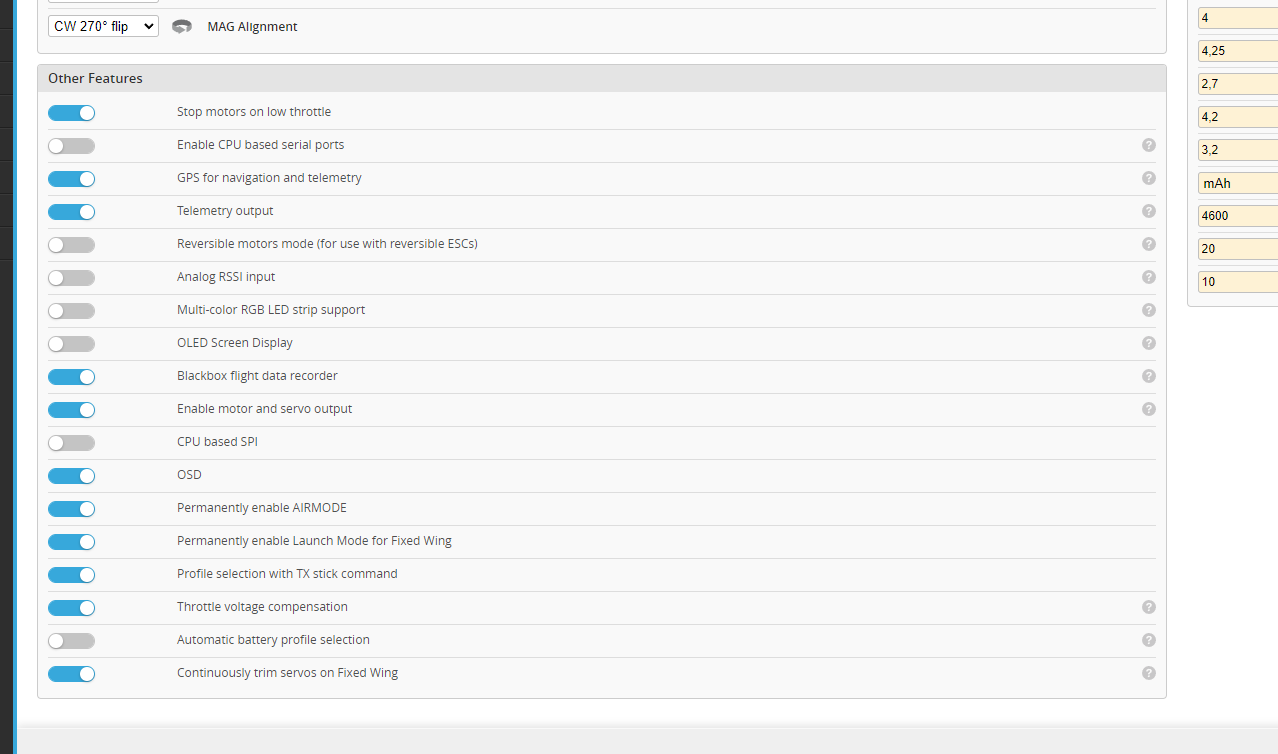Edit the battery field showing 2,7

tap(1238, 84)
